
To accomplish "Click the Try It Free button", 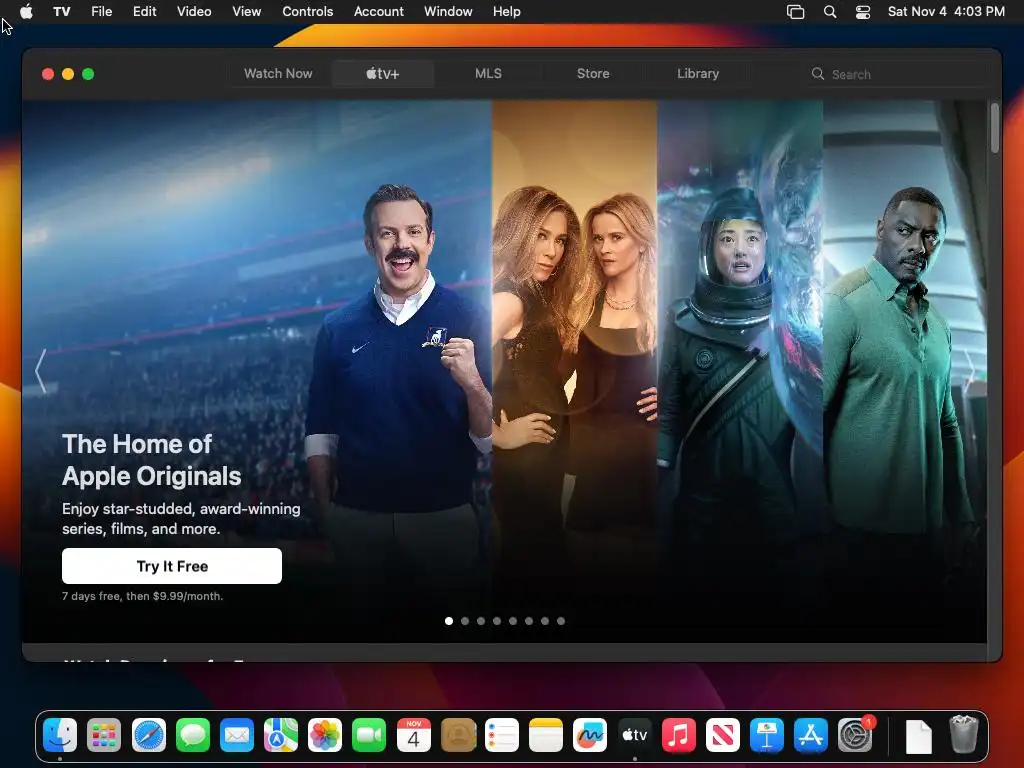I will coord(172,566).
